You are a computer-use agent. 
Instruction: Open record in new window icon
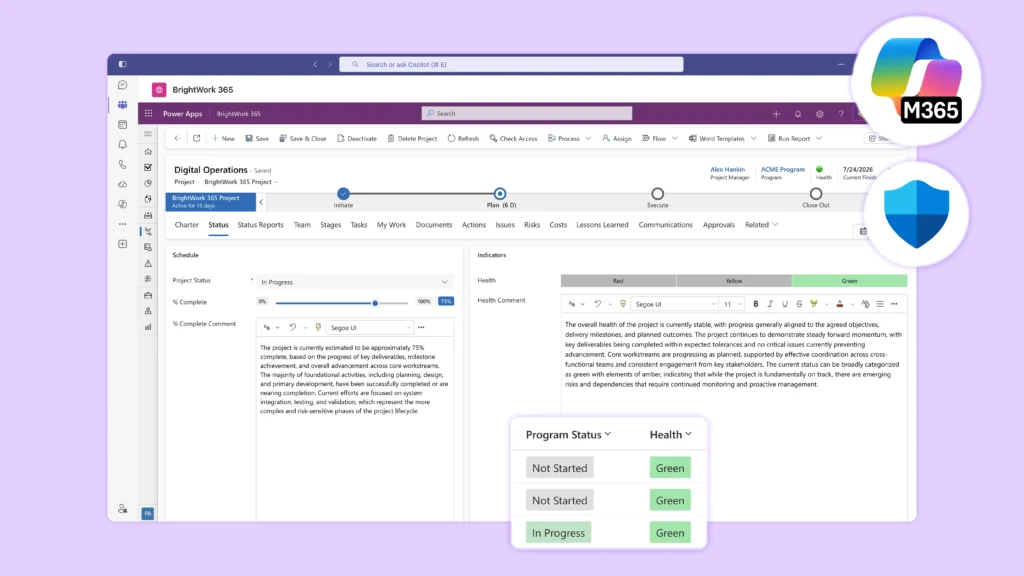coord(197,138)
